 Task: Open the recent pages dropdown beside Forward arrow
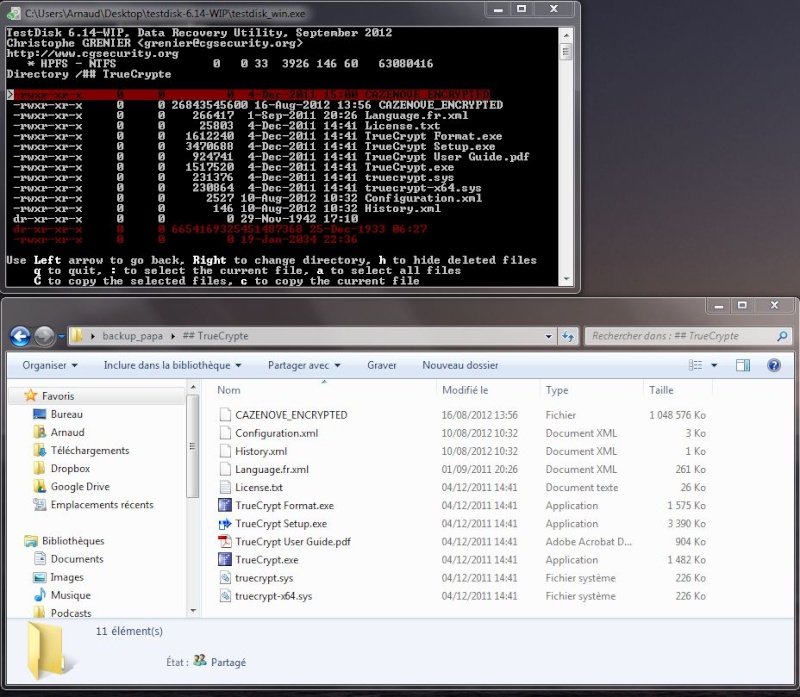(62, 336)
